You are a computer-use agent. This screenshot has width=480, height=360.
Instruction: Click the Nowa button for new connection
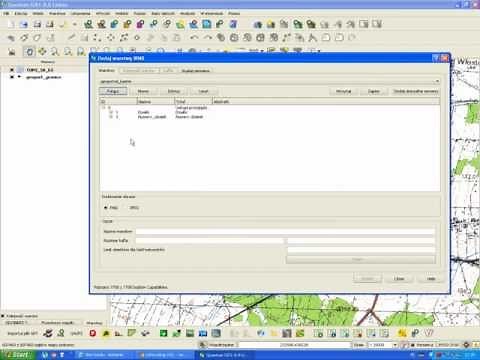[x=143, y=91]
